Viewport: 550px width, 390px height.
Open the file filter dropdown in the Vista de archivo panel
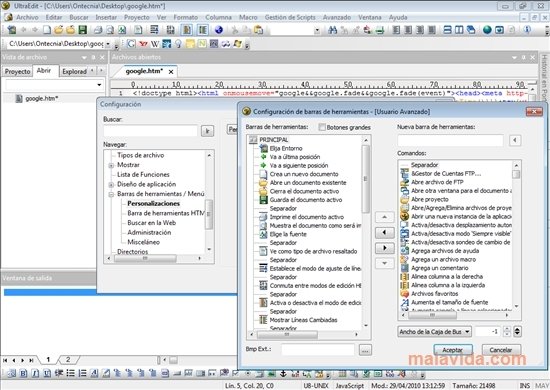(99, 85)
